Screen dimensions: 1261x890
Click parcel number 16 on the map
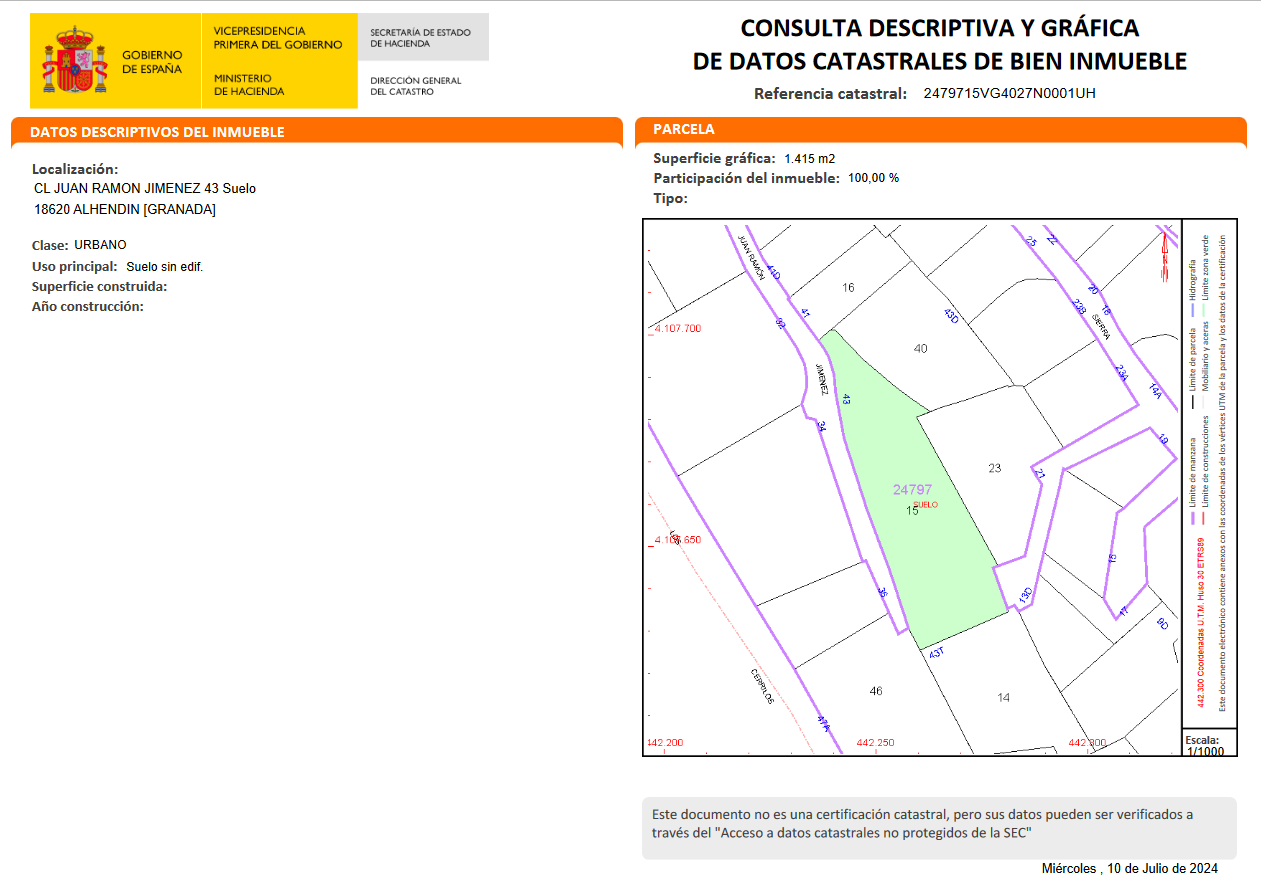(848, 288)
